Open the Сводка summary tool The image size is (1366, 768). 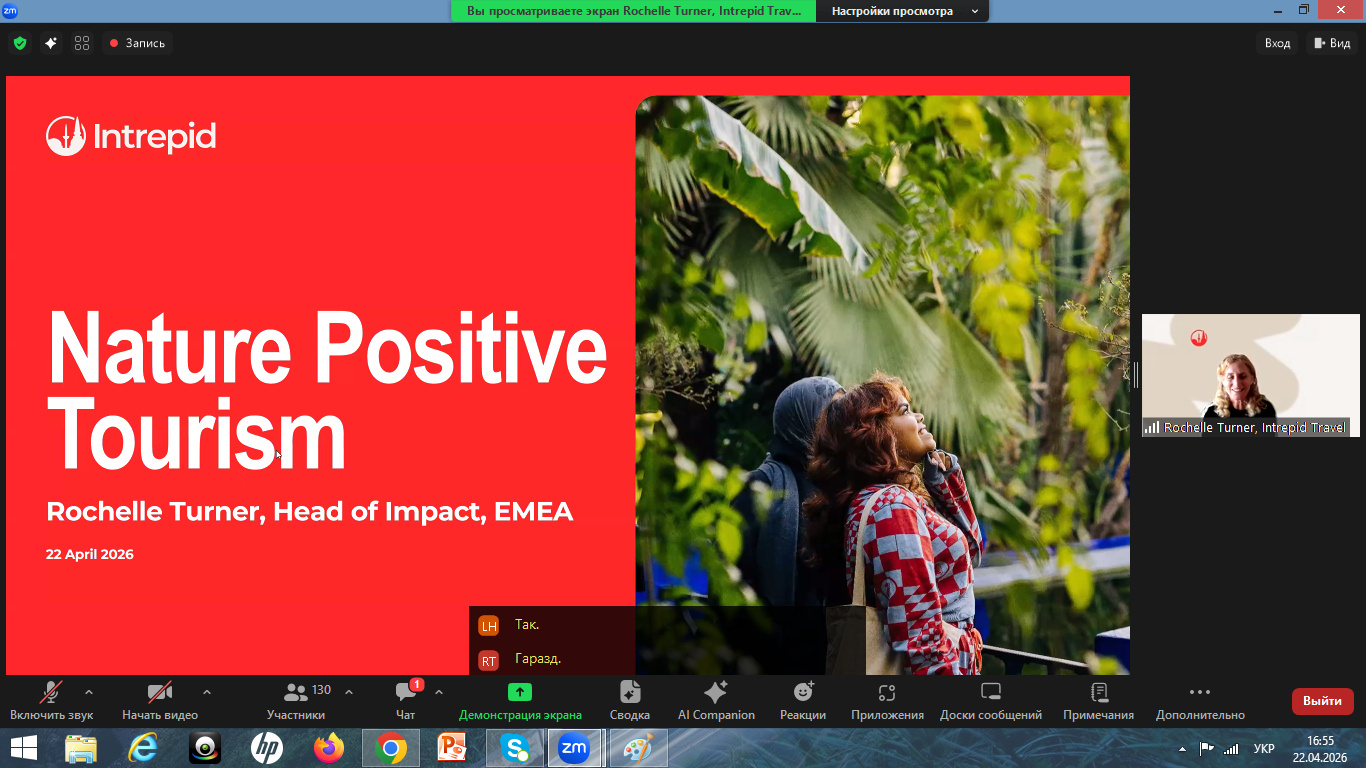click(629, 700)
